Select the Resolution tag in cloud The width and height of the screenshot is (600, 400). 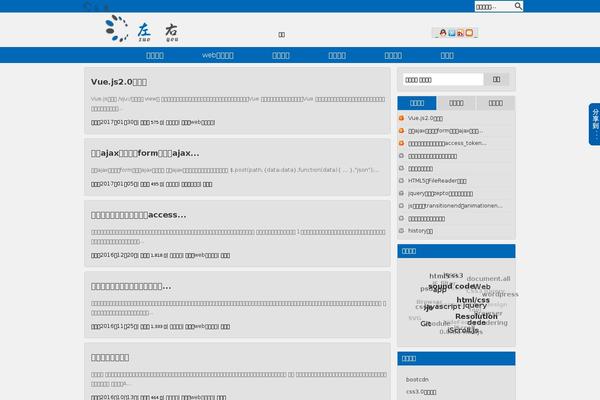476,317
